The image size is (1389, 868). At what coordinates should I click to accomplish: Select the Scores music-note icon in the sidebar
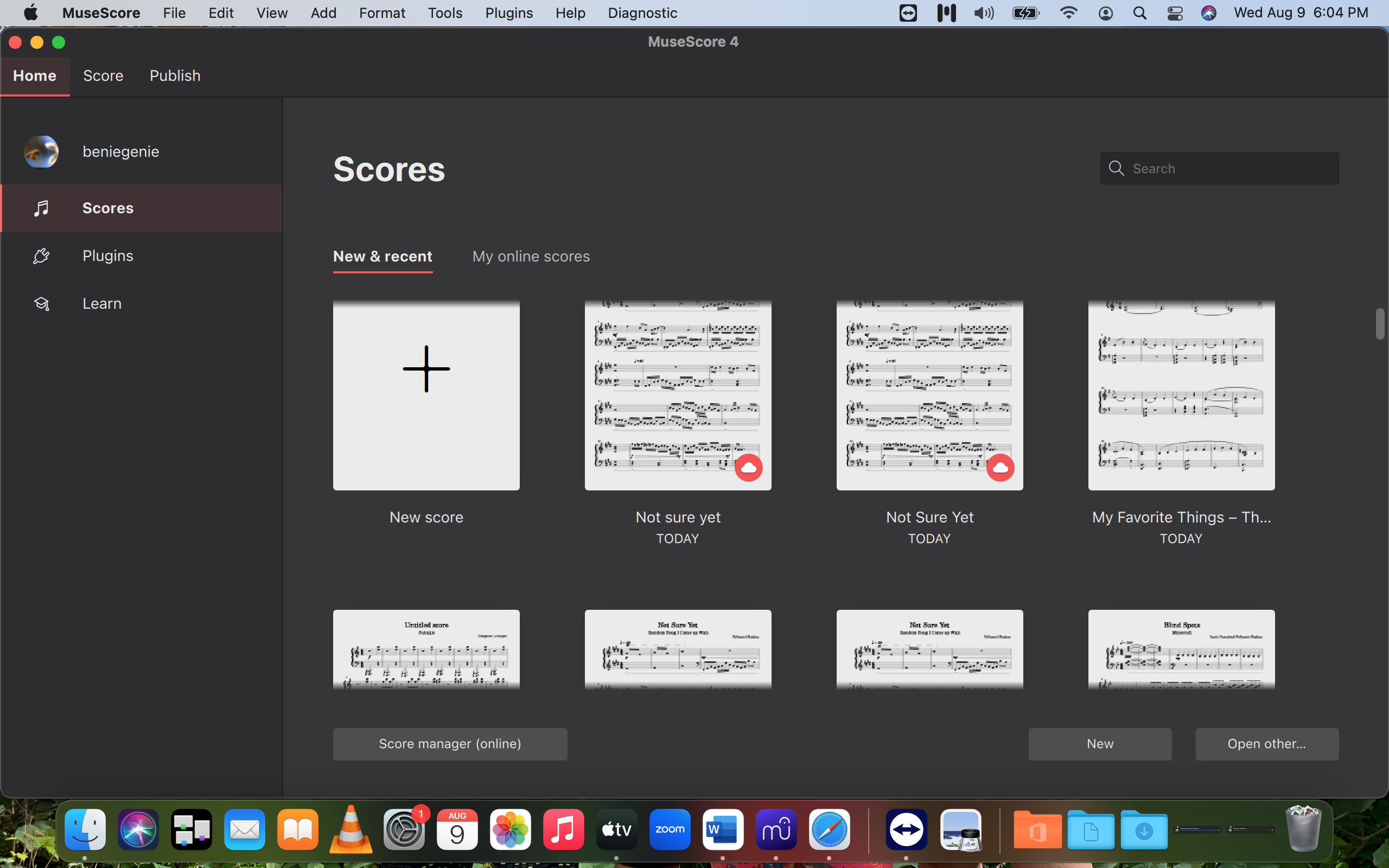(41, 208)
